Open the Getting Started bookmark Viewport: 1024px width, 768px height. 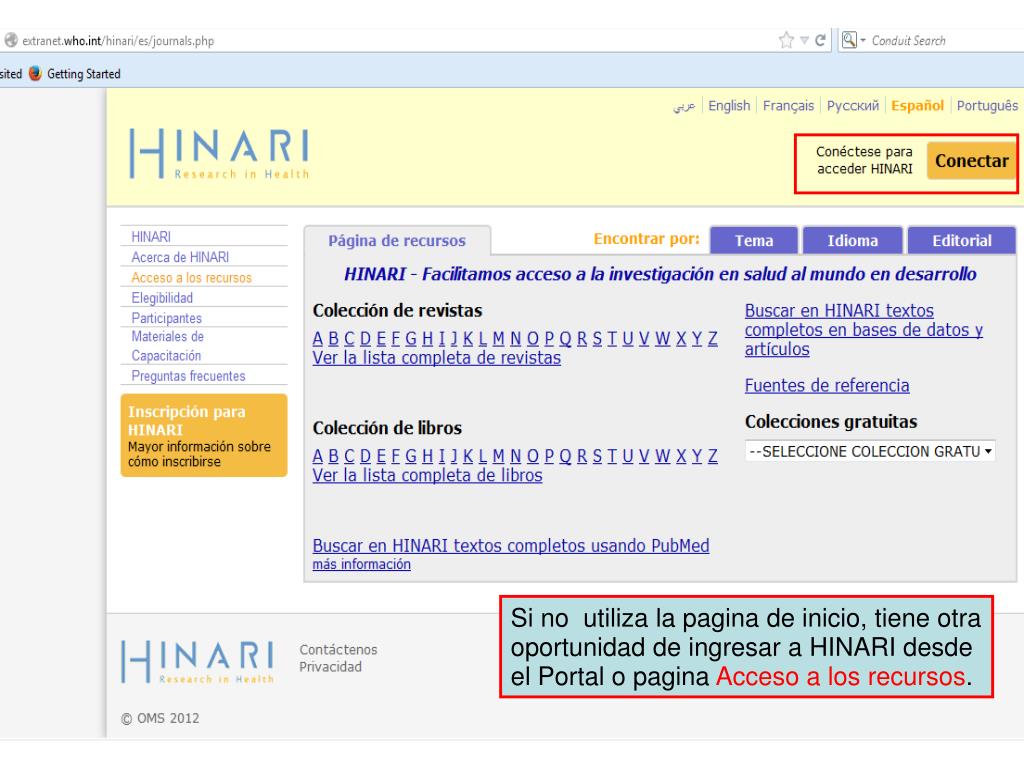pos(84,74)
